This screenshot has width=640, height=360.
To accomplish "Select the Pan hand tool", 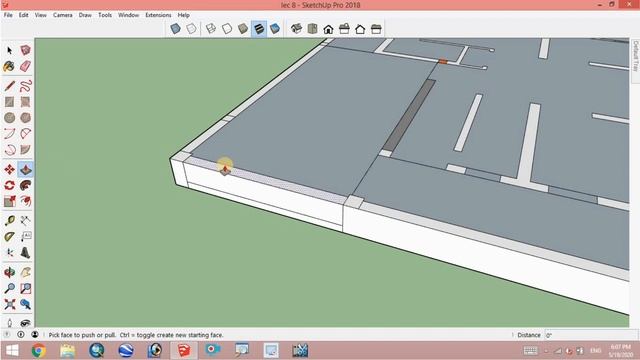I will coord(25,273).
